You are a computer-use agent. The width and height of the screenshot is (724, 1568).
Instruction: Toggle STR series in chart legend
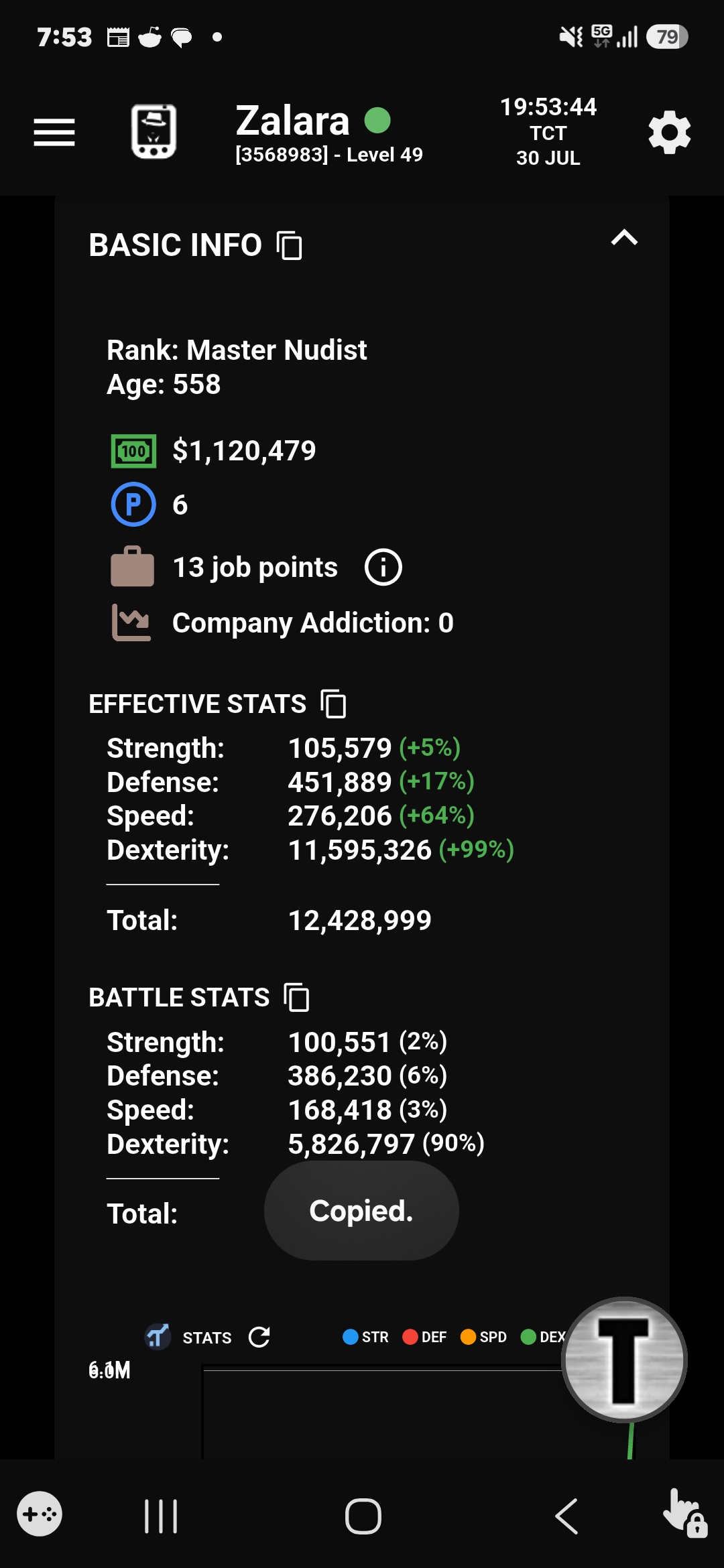pos(365,1337)
